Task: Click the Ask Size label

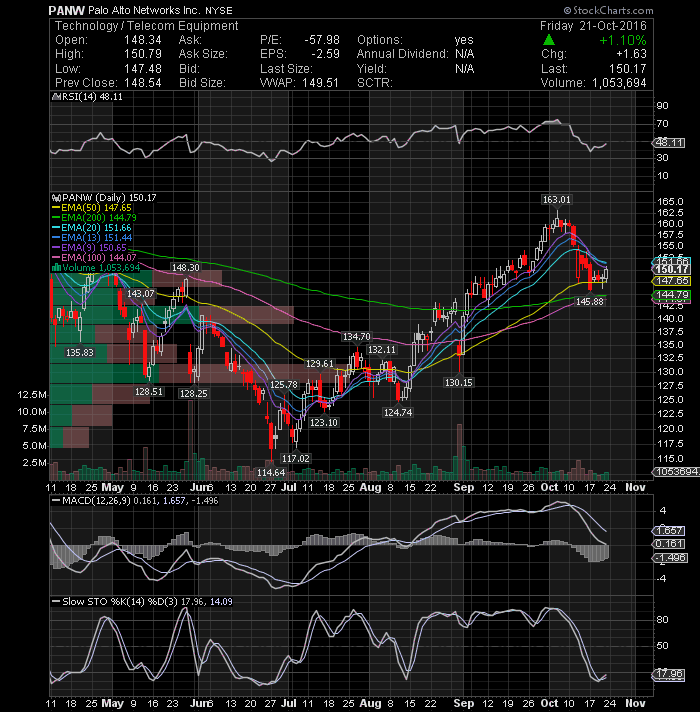Action: pos(203,54)
